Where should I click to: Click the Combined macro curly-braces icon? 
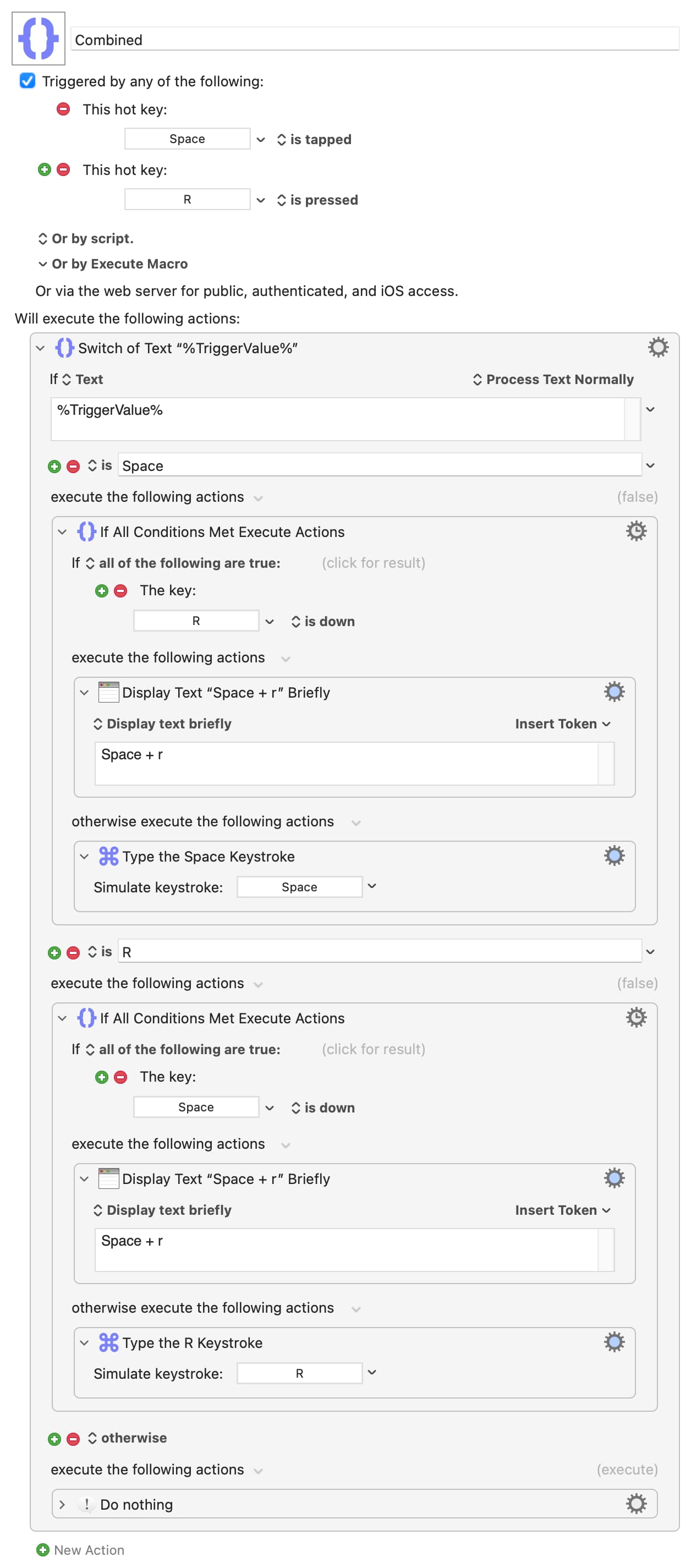pyautogui.click(x=39, y=39)
